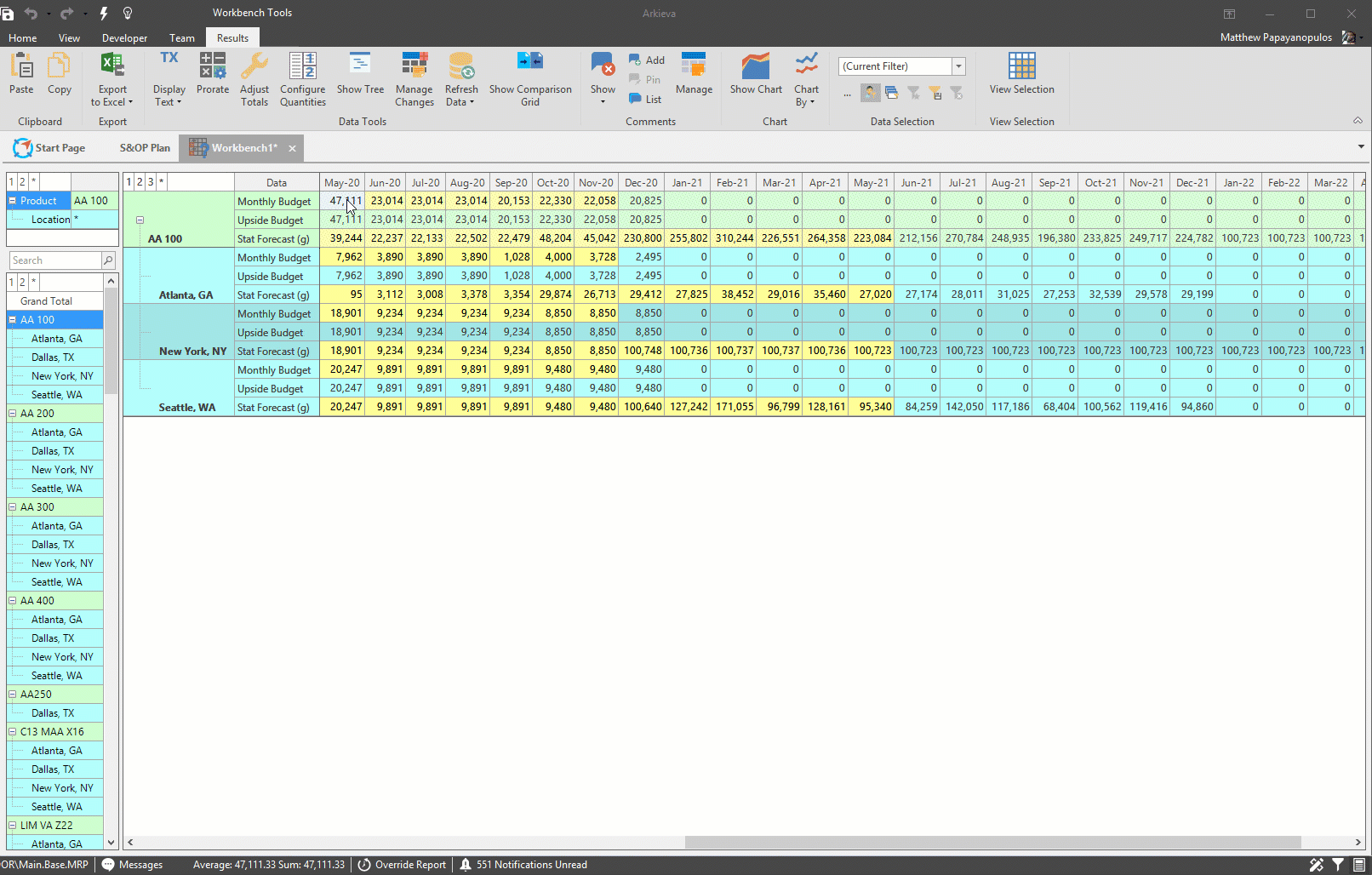Open the Chart By dropdown
Screen dimensions: 1372x875
(x=806, y=79)
